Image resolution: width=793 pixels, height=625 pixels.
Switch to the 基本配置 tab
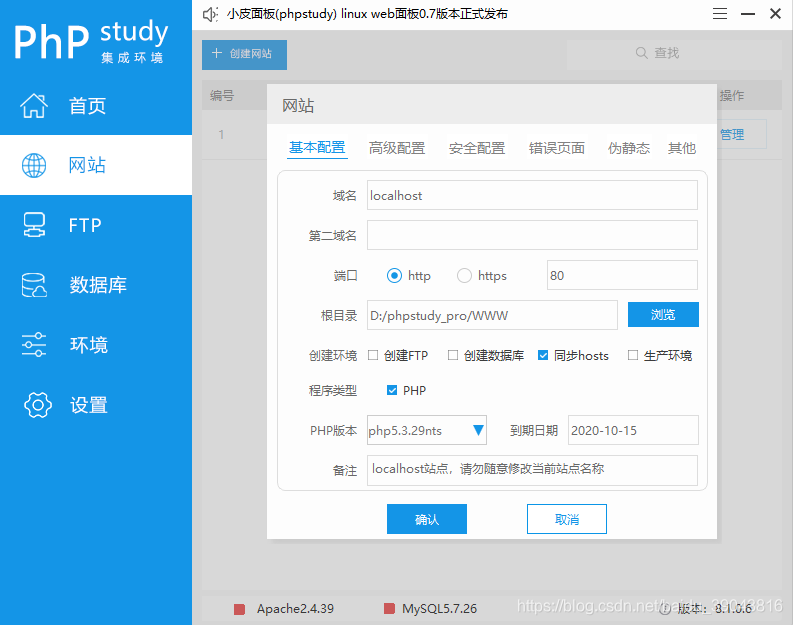point(317,148)
